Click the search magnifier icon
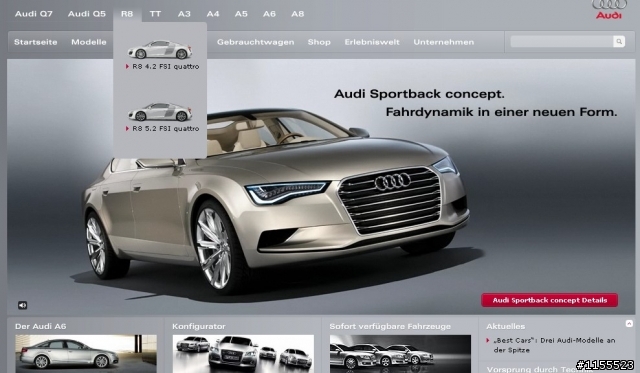This screenshot has width=640, height=373. (619, 41)
